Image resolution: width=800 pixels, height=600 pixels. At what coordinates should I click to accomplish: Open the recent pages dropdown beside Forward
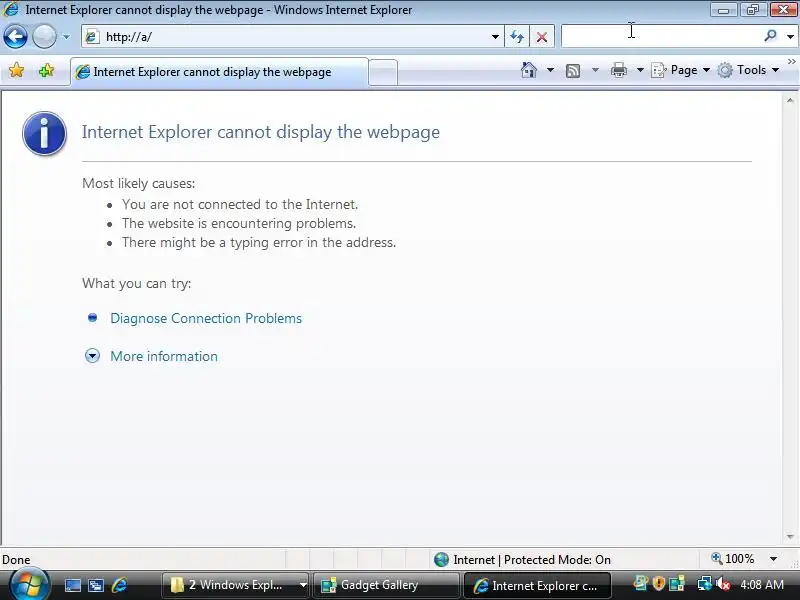[66, 37]
